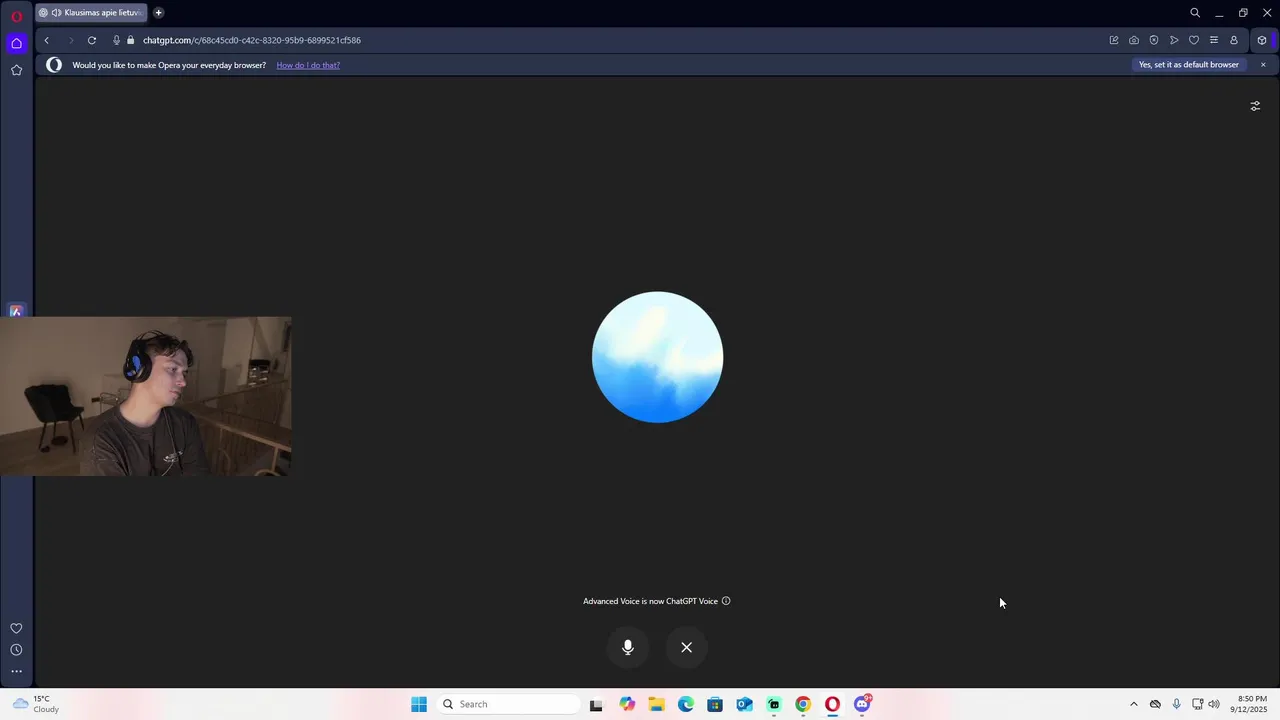
Task: Open Outlook from the taskbar
Action: point(744,704)
